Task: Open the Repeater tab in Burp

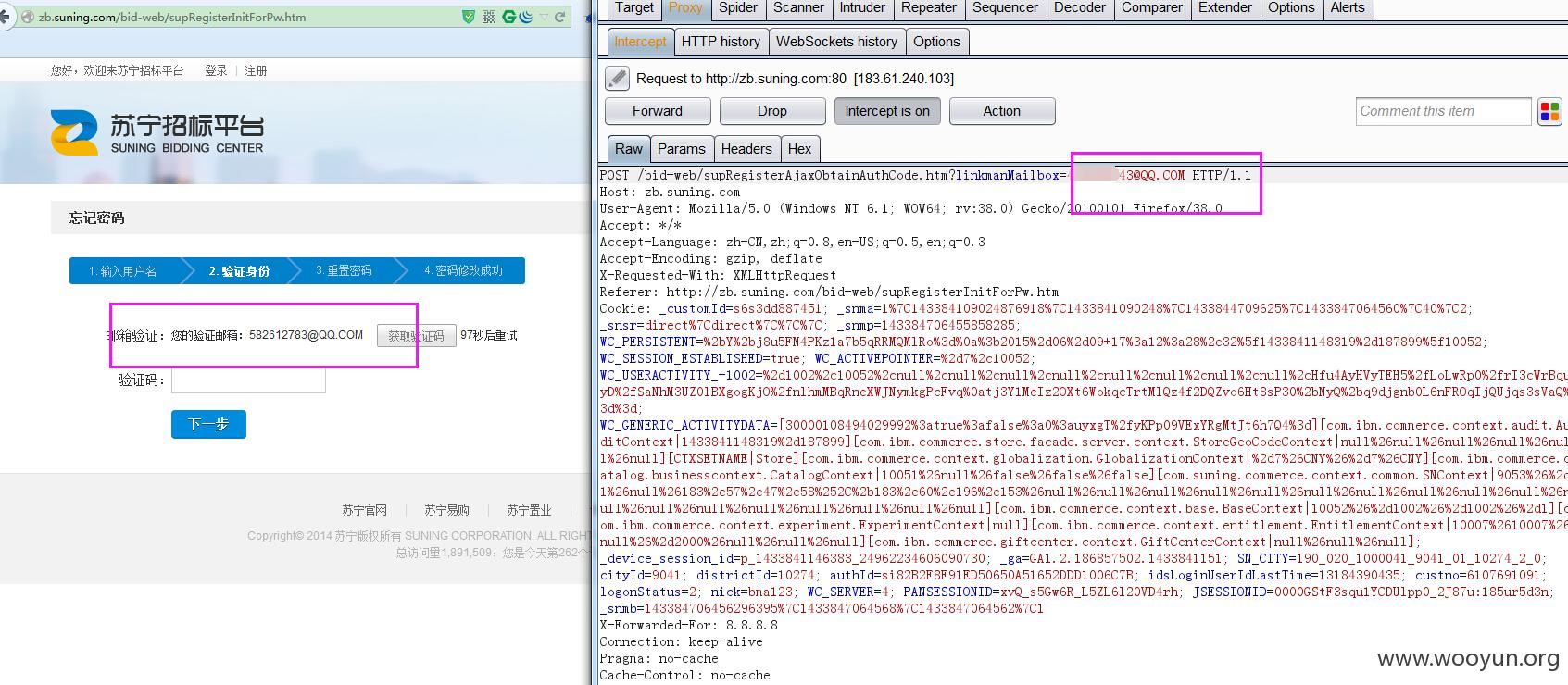Action: [929, 8]
